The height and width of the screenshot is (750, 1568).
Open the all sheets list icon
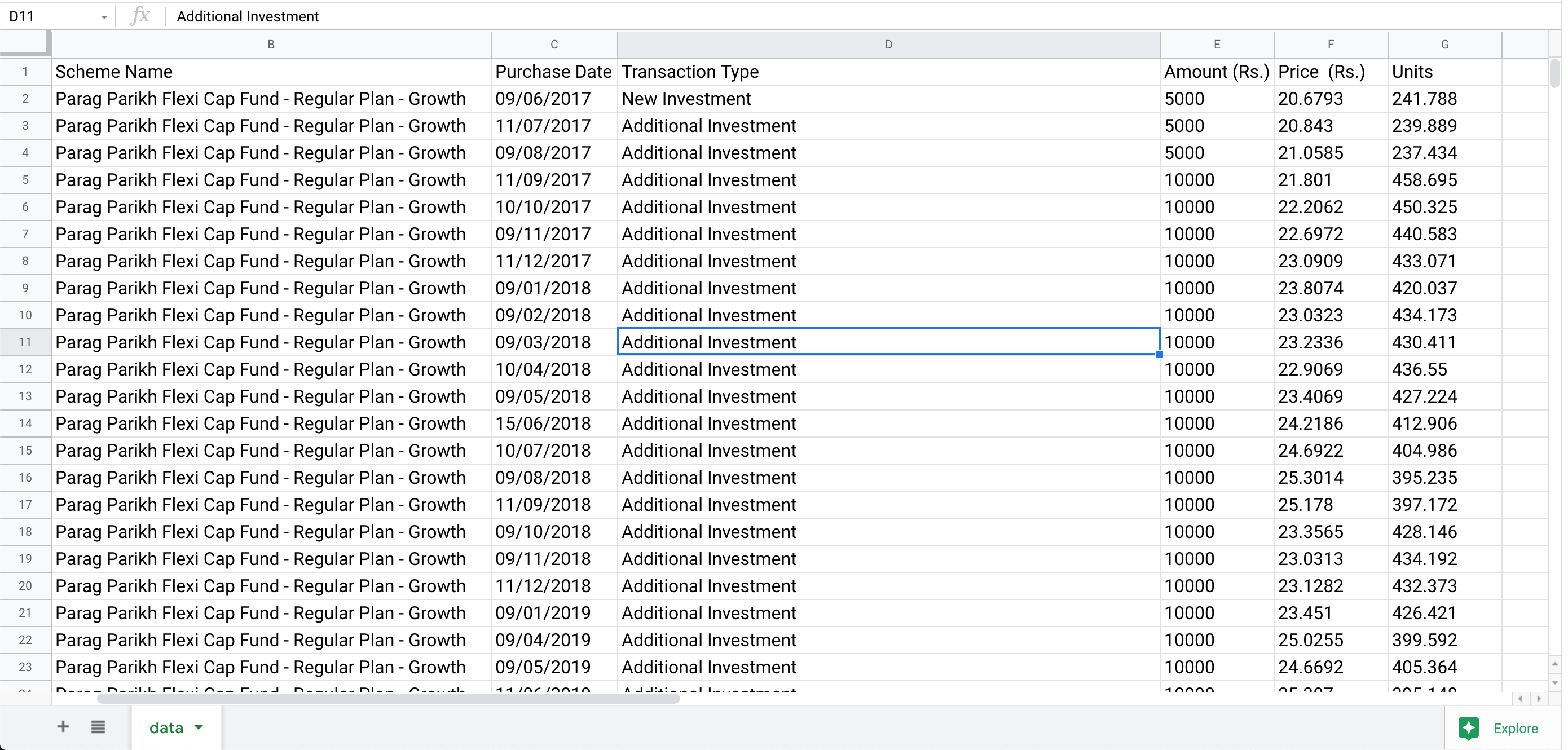point(98,727)
